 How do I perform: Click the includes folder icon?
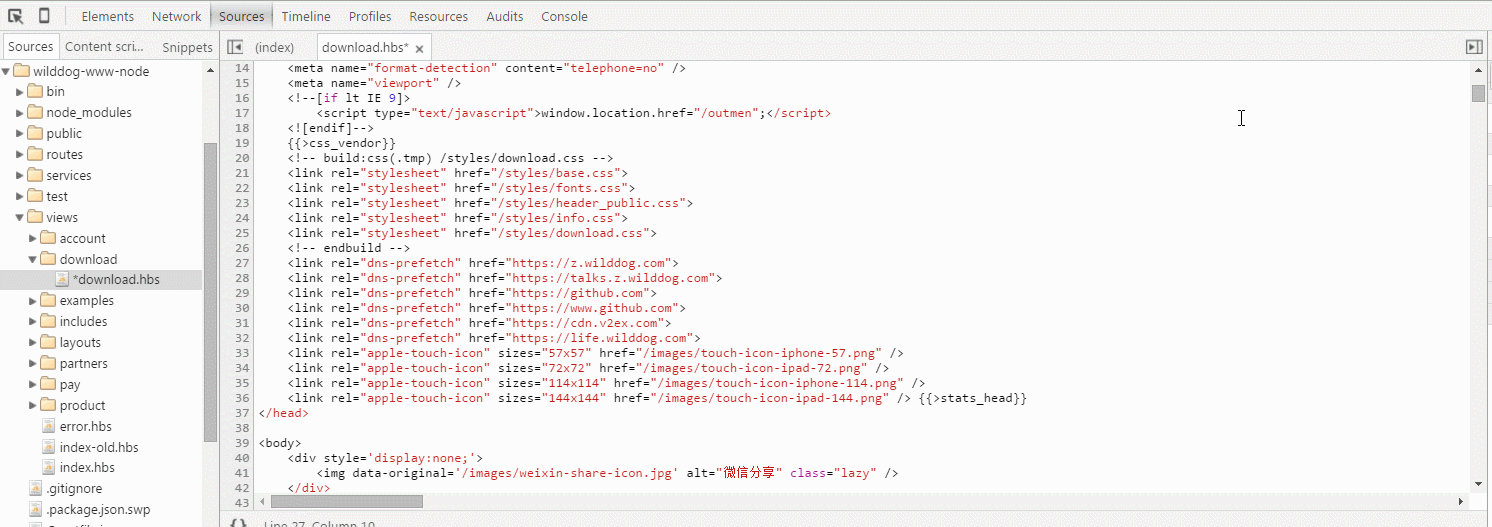point(48,321)
